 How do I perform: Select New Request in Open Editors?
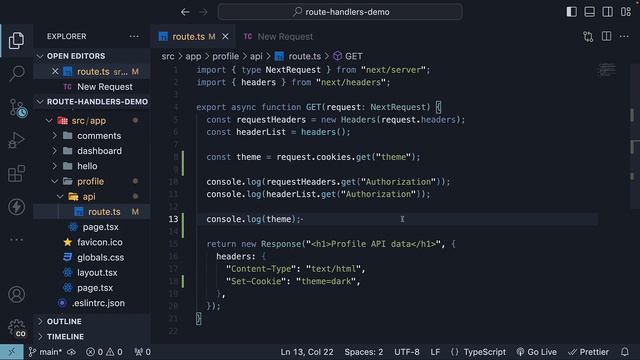(x=104, y=87)
